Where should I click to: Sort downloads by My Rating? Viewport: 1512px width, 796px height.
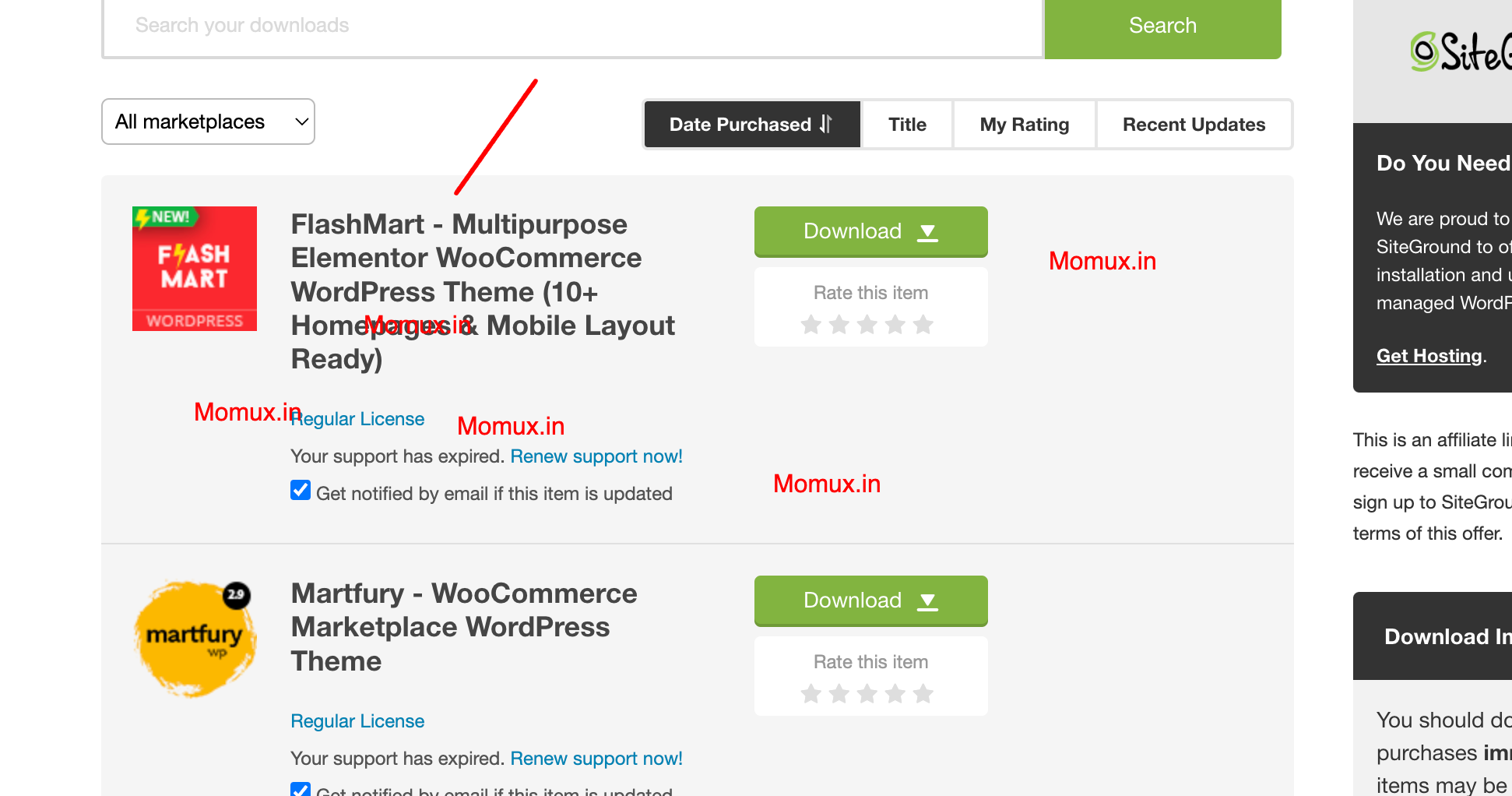(x=1024, y=125)
